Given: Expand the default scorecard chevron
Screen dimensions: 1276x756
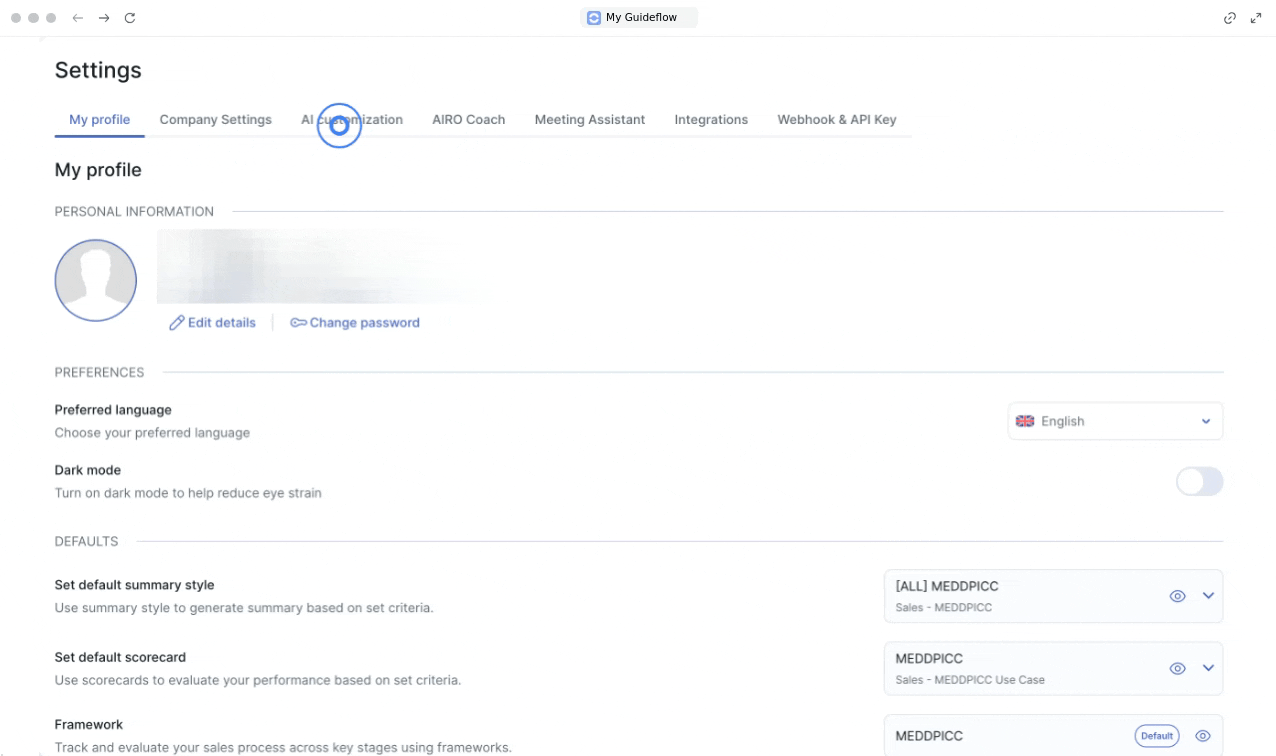Looking at the screenshot, I should point(1208,668).
